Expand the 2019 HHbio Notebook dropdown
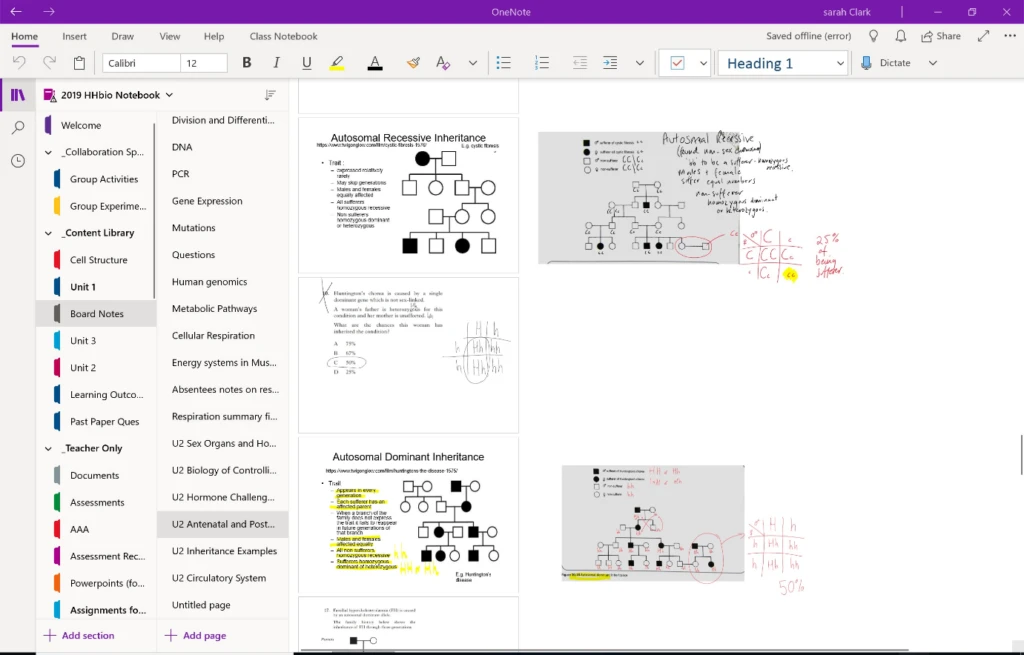 169,95
